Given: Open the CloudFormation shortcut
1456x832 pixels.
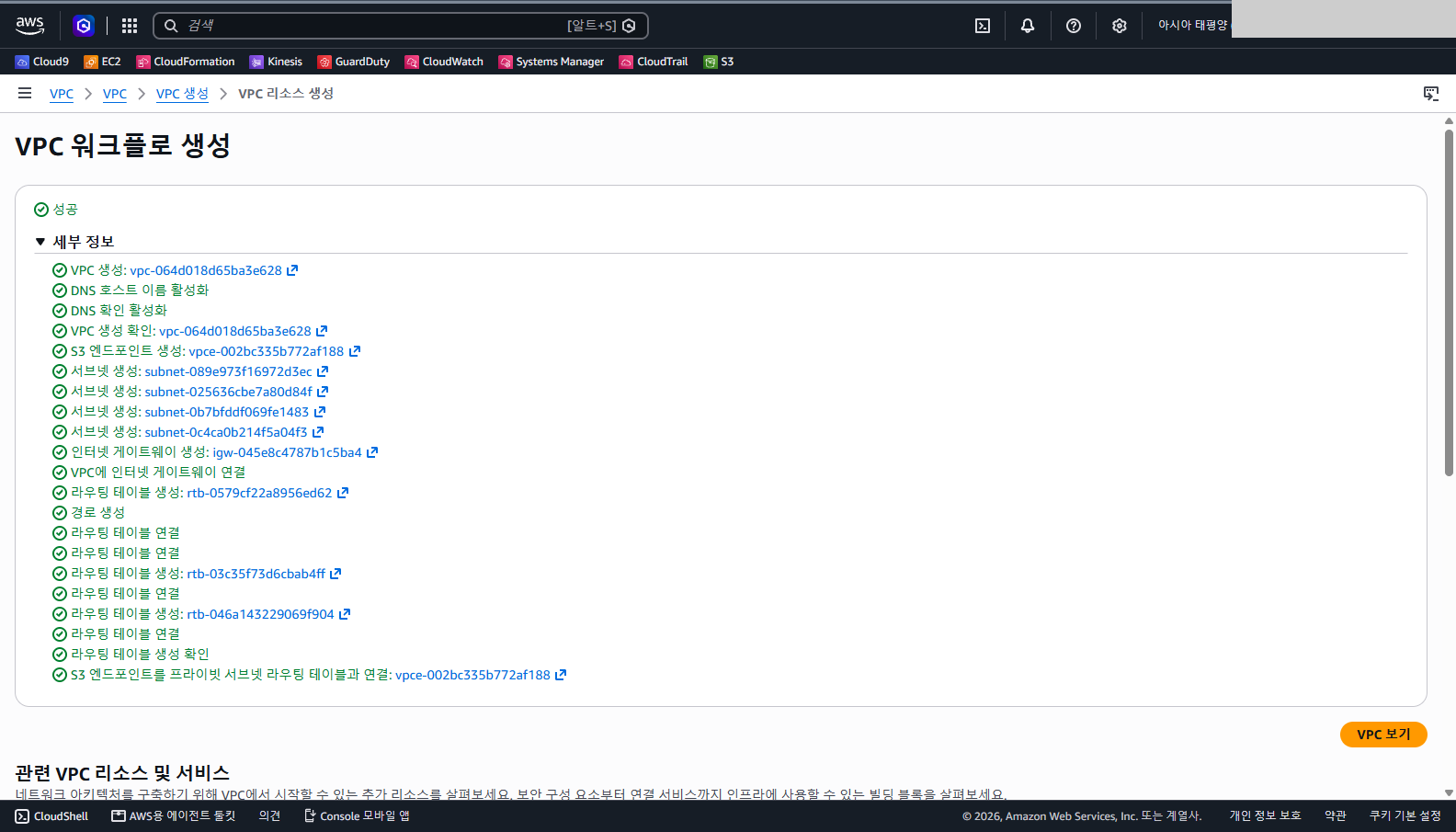Looking at the screenshot, I should click(x=186, y=62).
